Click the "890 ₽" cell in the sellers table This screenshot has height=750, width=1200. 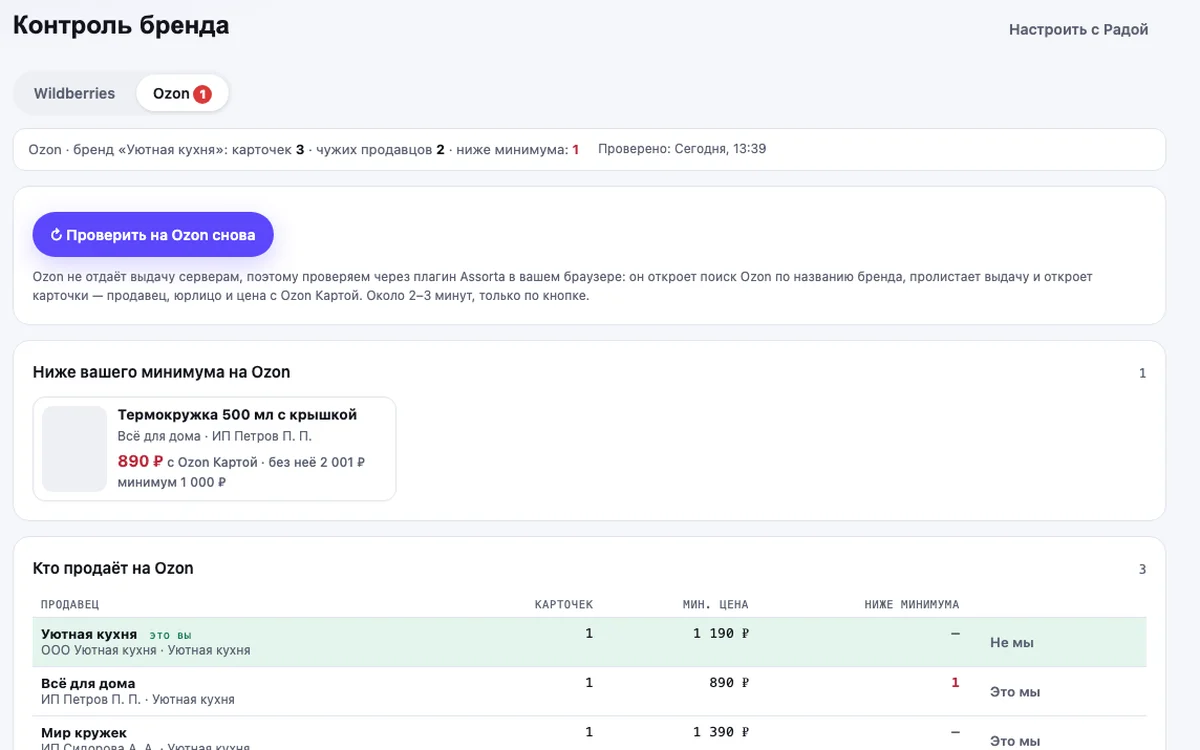coord(729,682)
